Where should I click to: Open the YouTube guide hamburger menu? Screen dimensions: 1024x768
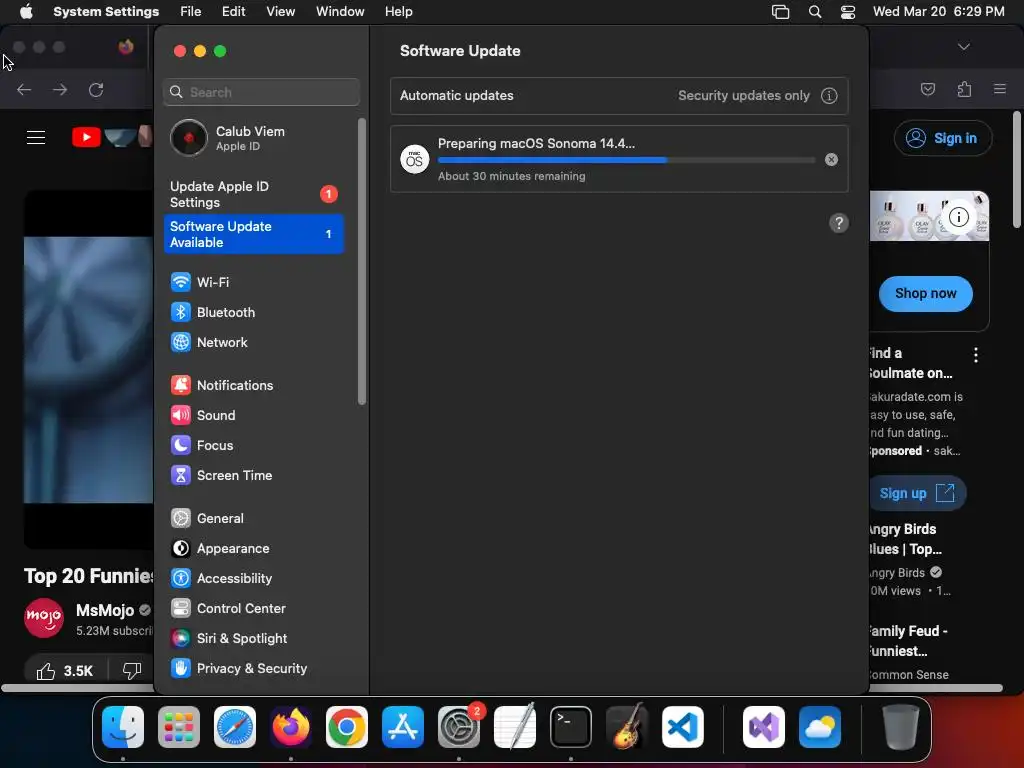(36, 138)
